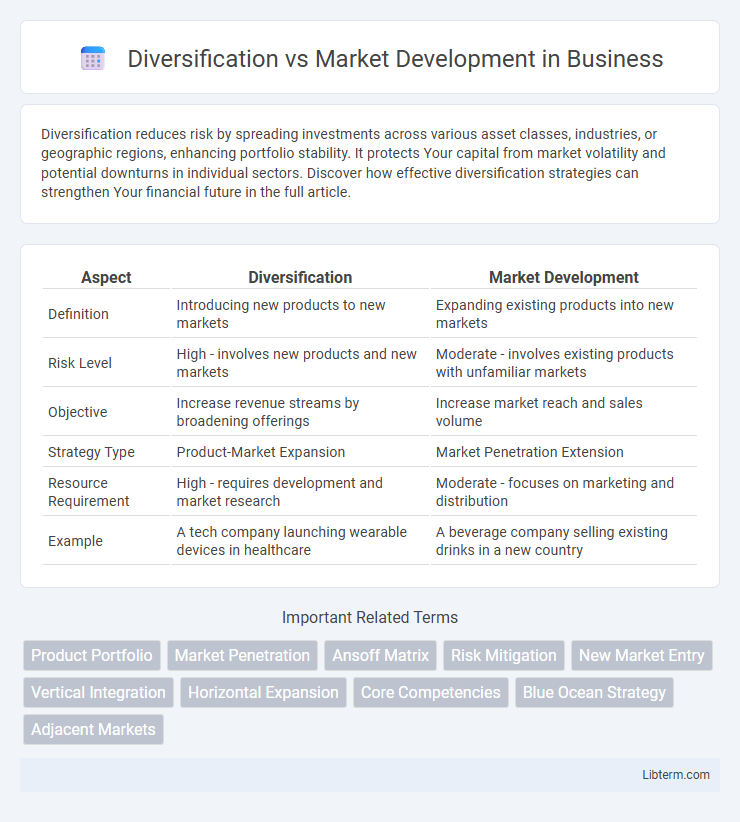Visit the Libterm.com footer link
This screenshot has width=740, height=822.
click(x=676, y=774)
